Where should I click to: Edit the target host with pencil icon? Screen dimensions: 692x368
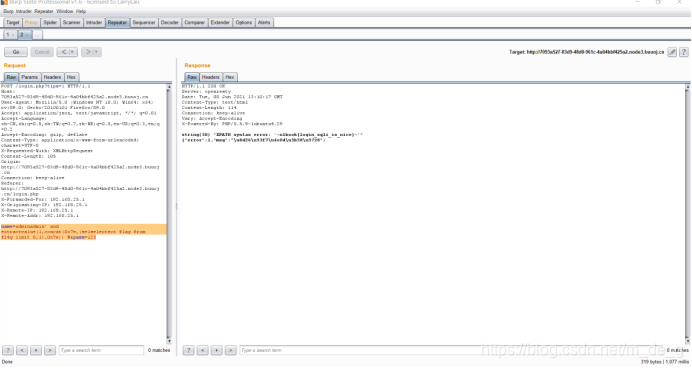click(x=672, y=52)
